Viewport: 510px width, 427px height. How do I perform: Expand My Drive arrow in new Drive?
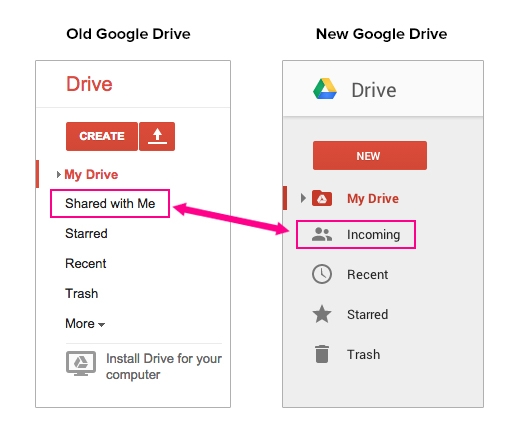tap(303, 198)
